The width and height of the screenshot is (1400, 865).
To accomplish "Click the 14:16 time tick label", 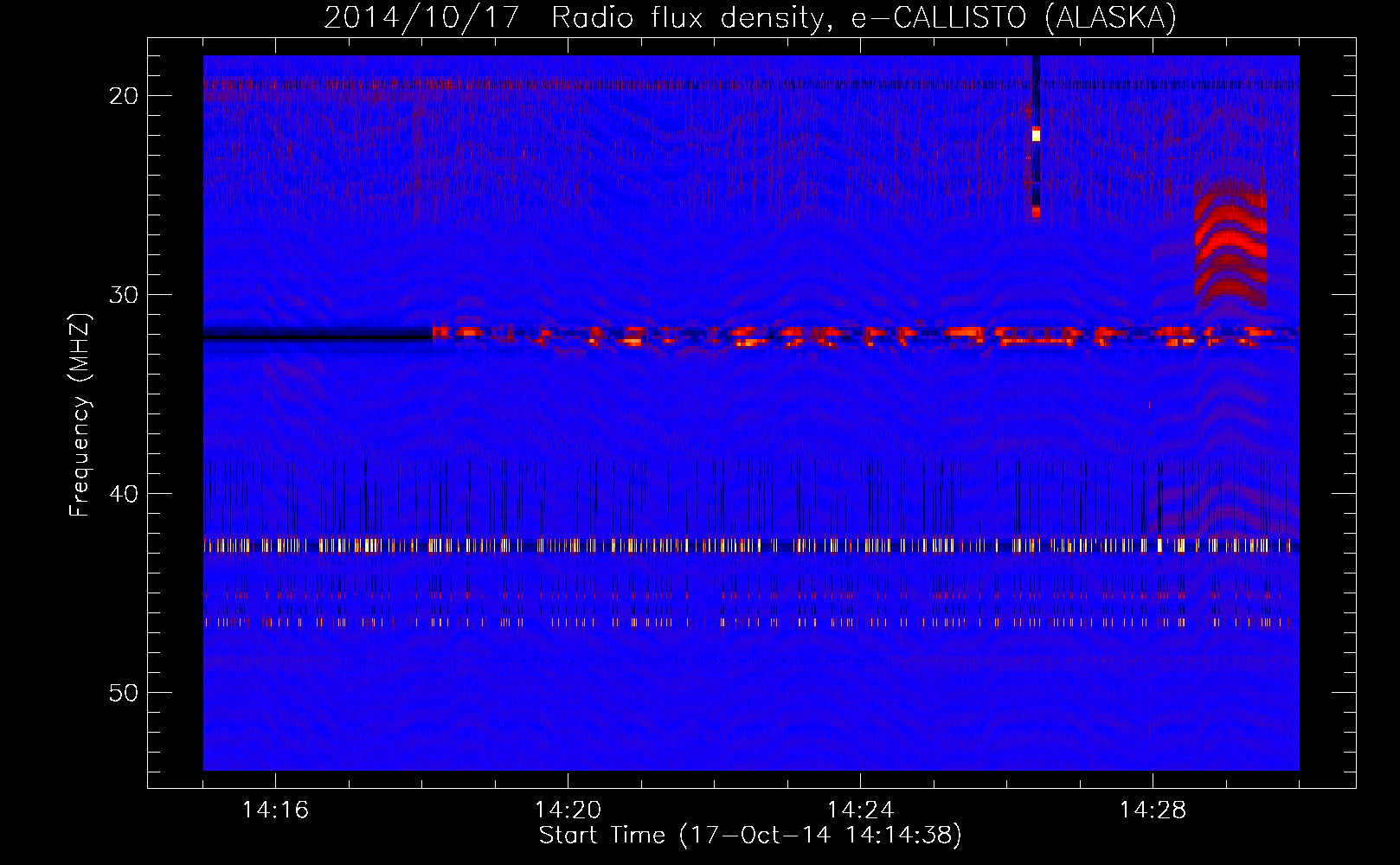I will [275, 811].
